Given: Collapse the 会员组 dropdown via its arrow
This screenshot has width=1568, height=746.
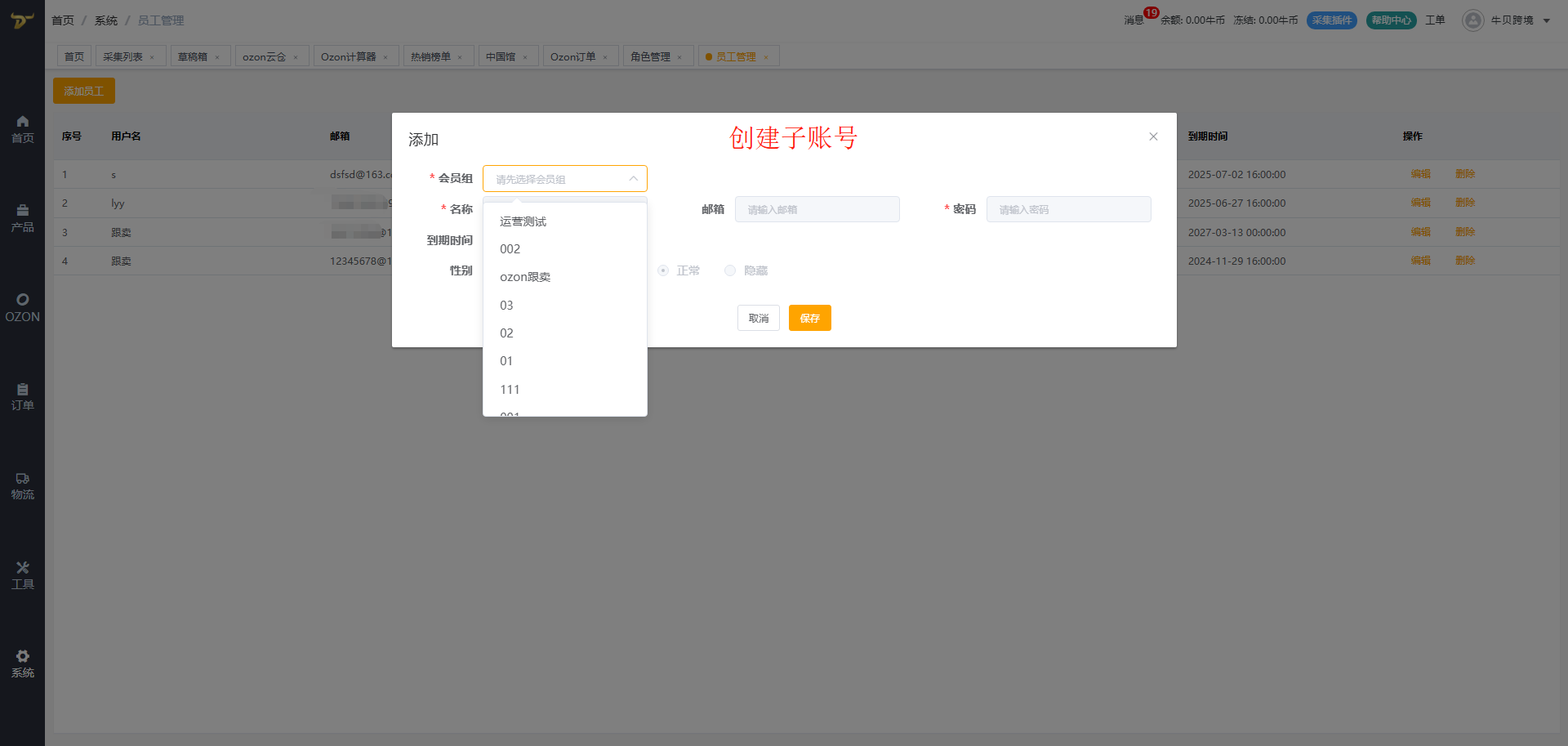Looking at the screenshot, I should click(633, 179).
